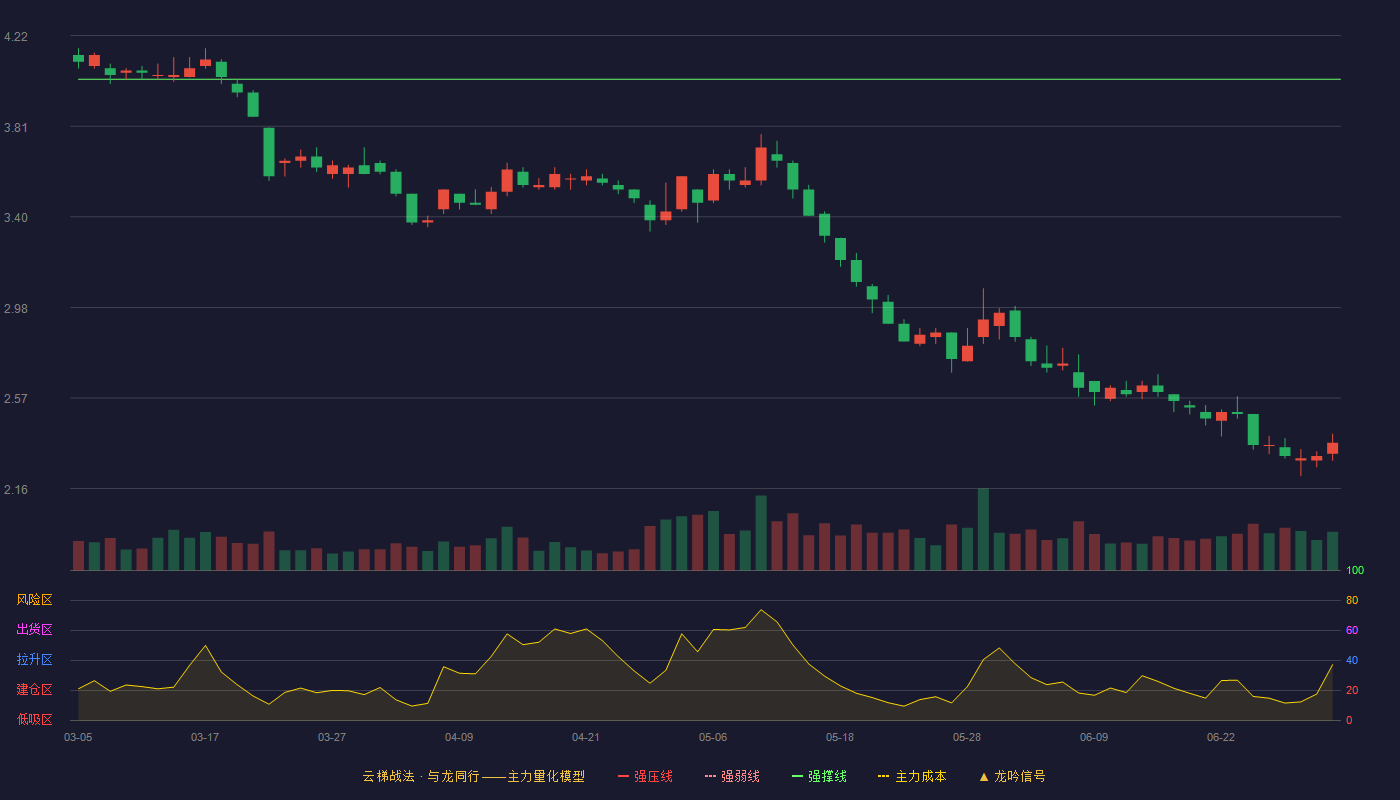The width and height of the screenshot is (1400, 800).
Task: Click the 03-27 date label
Action: [332, 737]
